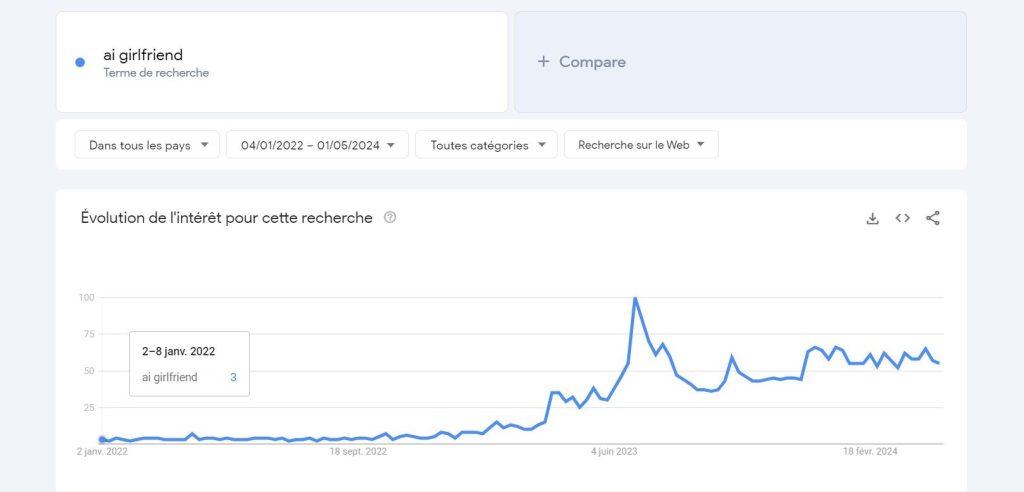1024x492 pixels.
Task: Click blue dot next to ai girlfriend
Action: coord(80,63)
